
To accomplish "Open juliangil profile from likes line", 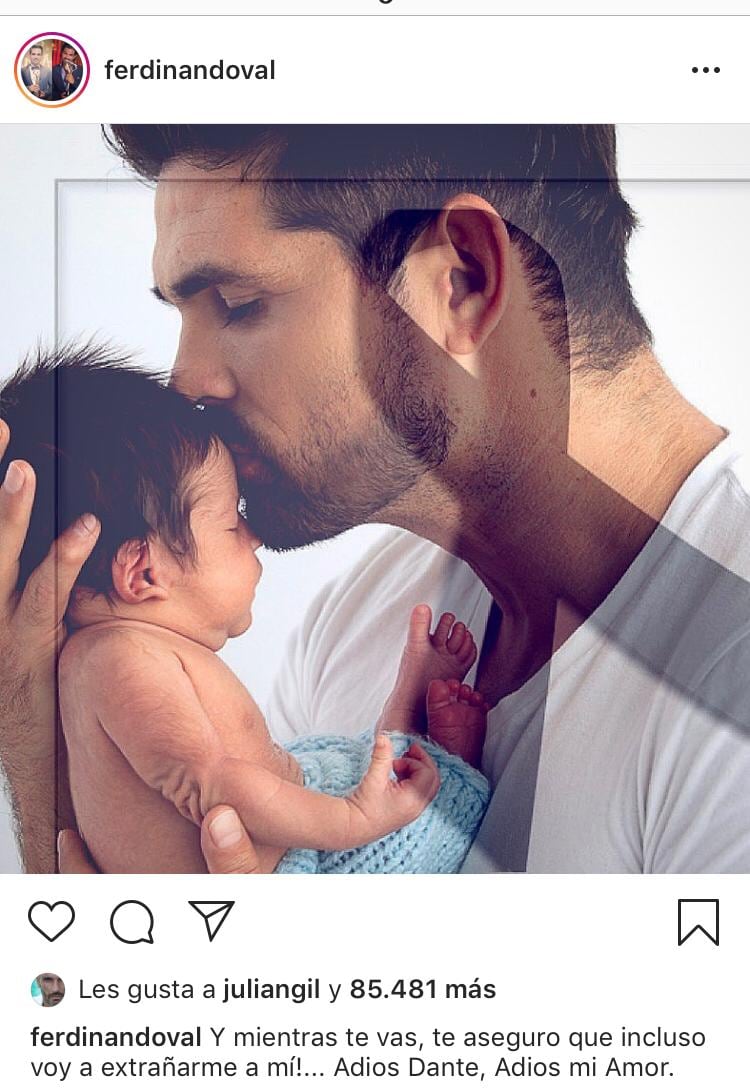I will pyautogui.click(x=271, y=989).
